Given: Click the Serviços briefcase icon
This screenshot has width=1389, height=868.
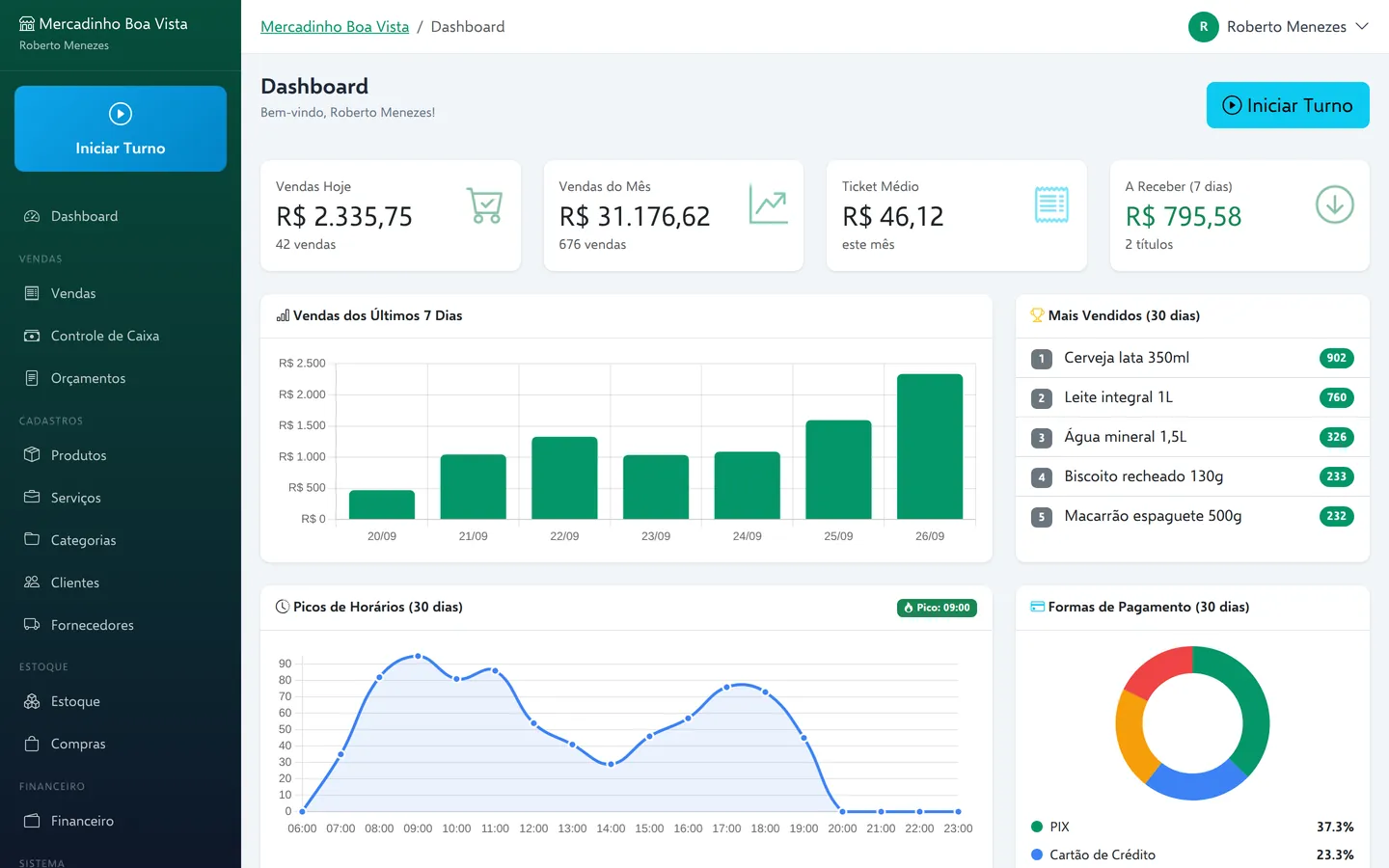Looking at the screenshot, I should [x=32, y=498].
